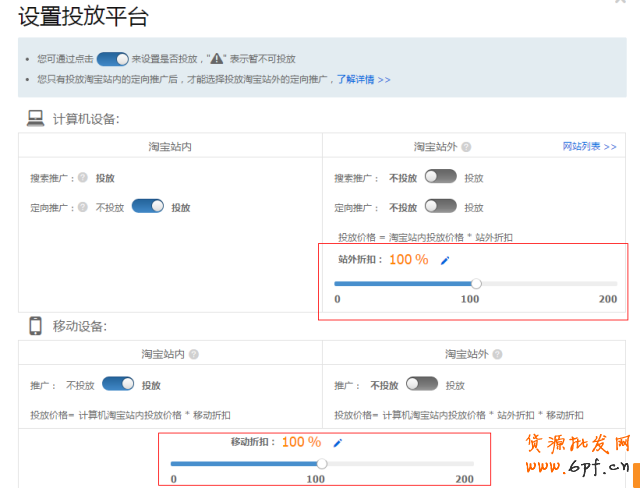Edit the 移动折扣 value with the pencil icon

(337, 442)
